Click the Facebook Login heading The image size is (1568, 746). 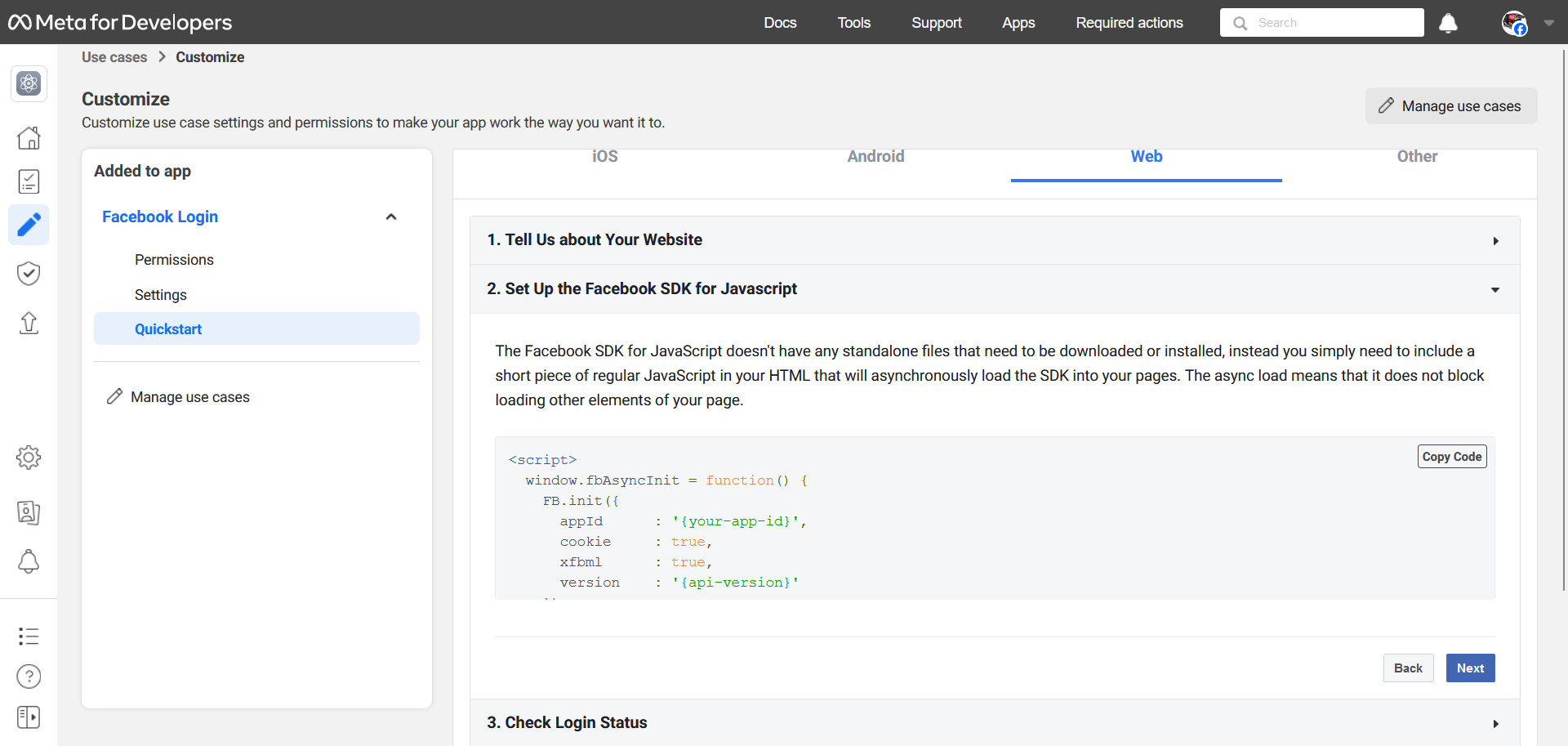(x=160, y=217)
